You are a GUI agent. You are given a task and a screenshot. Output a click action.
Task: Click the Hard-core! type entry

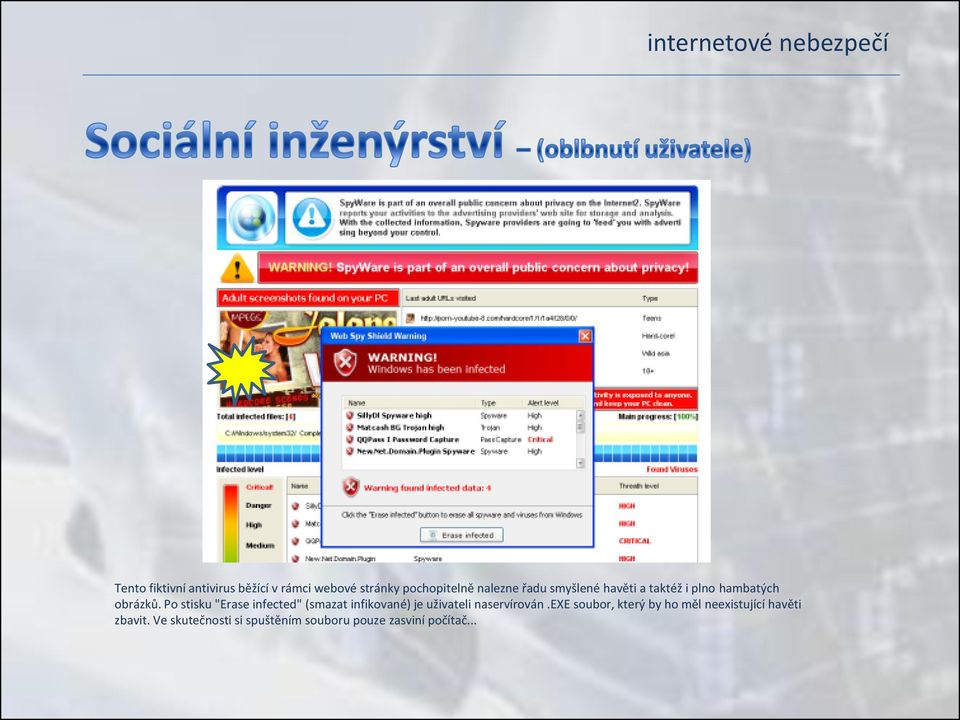(658, 336)
